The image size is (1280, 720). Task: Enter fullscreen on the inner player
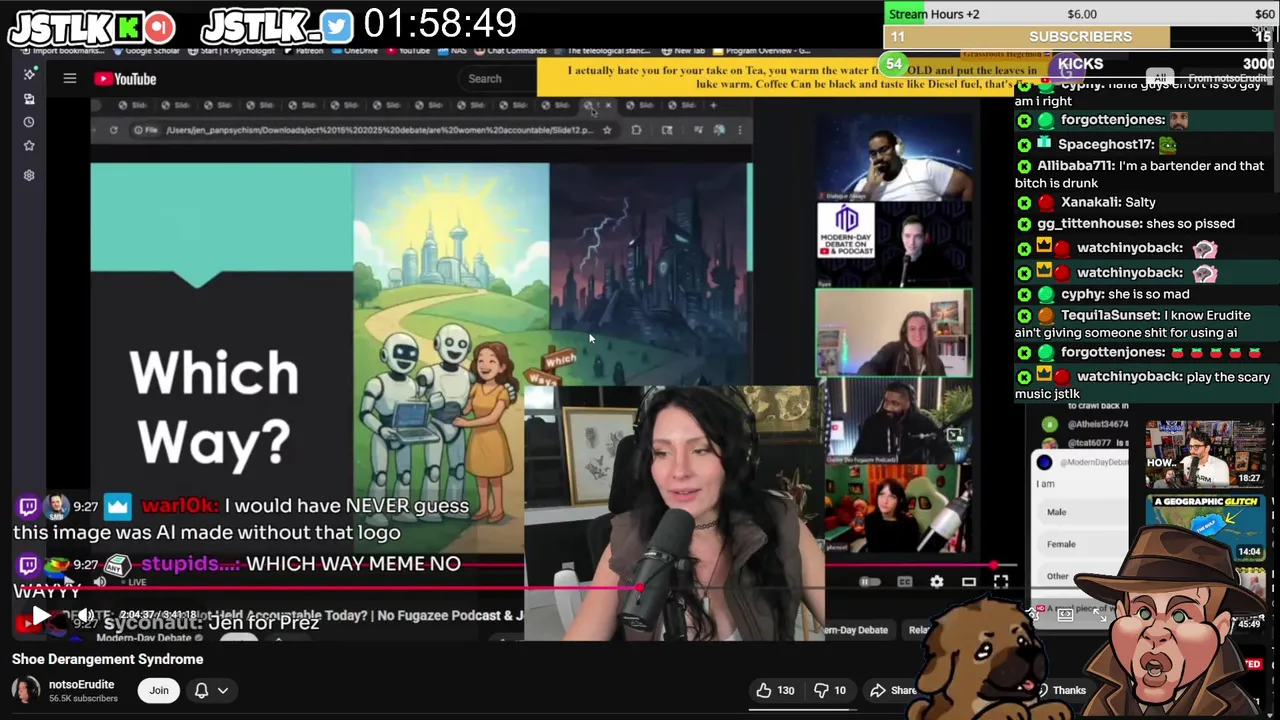pyautogui.click(x=1001, y=582)
